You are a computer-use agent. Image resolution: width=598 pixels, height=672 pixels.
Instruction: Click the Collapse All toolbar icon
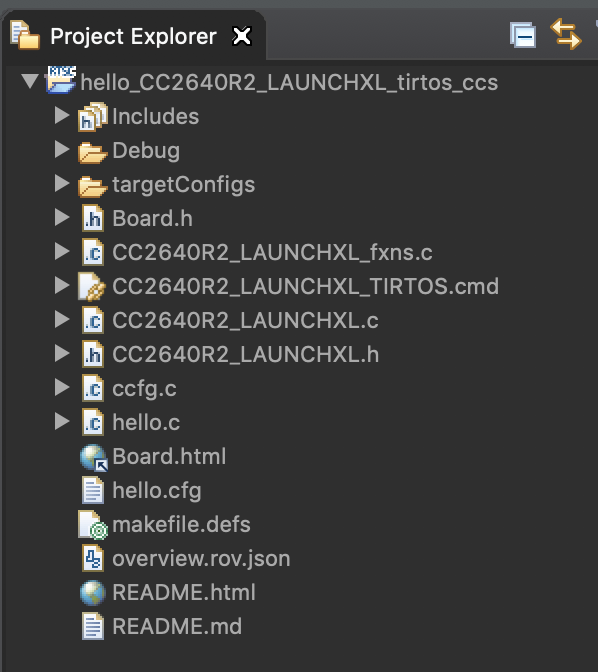[523, 35]
